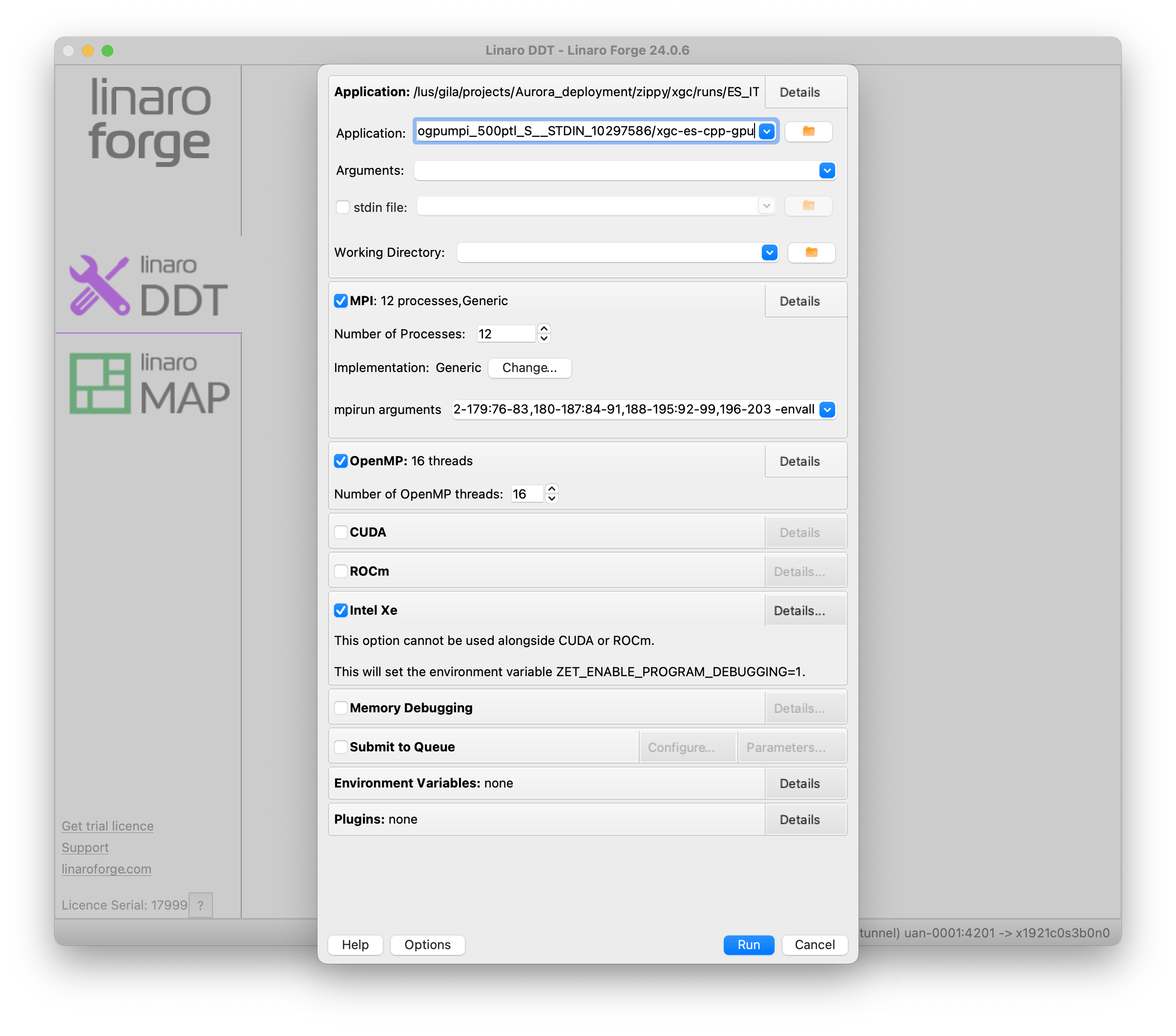Browse for application file folder icon
The width and height of the screenshot is (1176, 1036).
click(x=808, y=131)
